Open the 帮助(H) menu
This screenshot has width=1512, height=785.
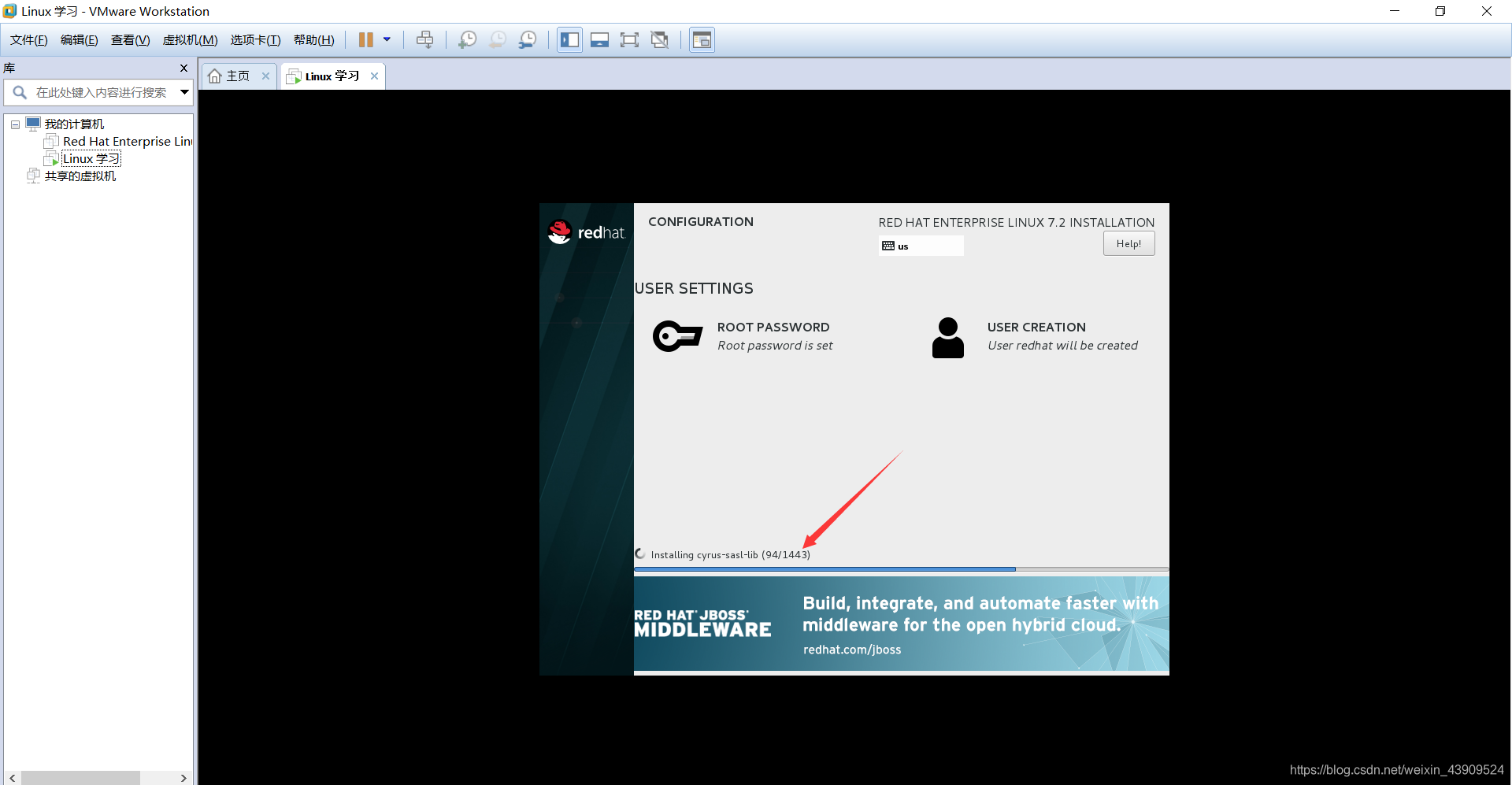coord(314,40)
